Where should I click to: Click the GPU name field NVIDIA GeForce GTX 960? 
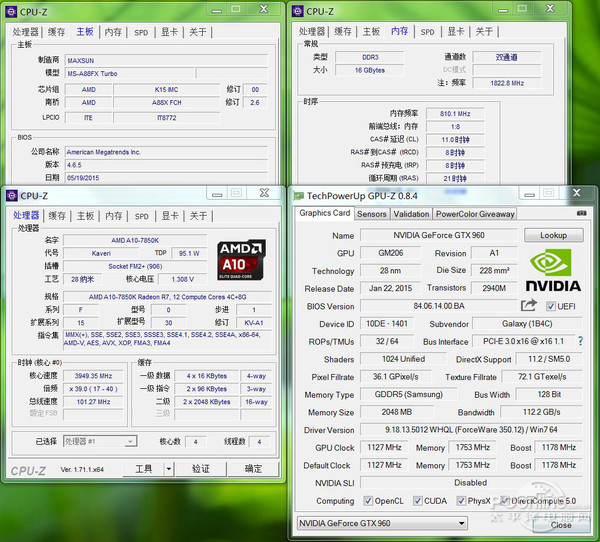point(439,235)
